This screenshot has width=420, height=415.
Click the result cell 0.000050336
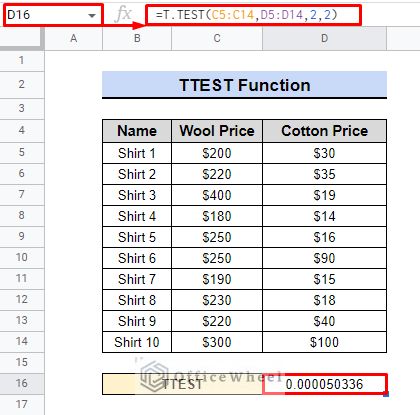click(x=325, y=384)
